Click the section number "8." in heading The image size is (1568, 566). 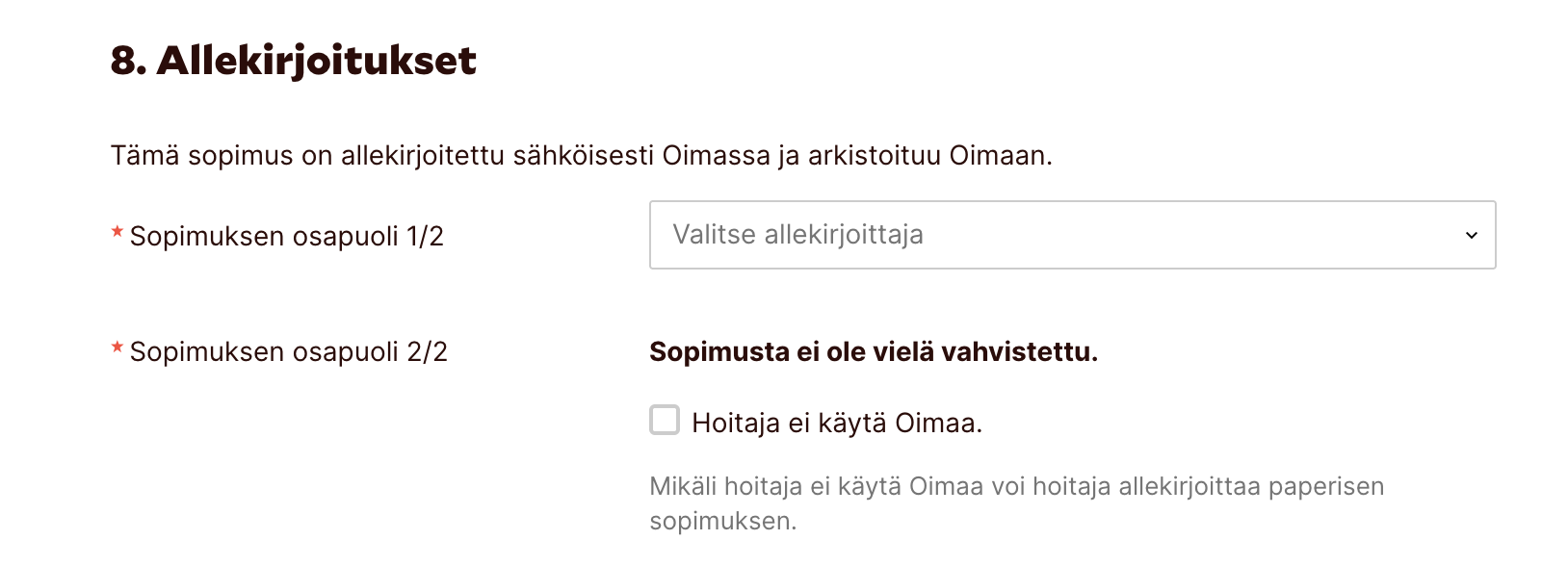tap(128, 61)
